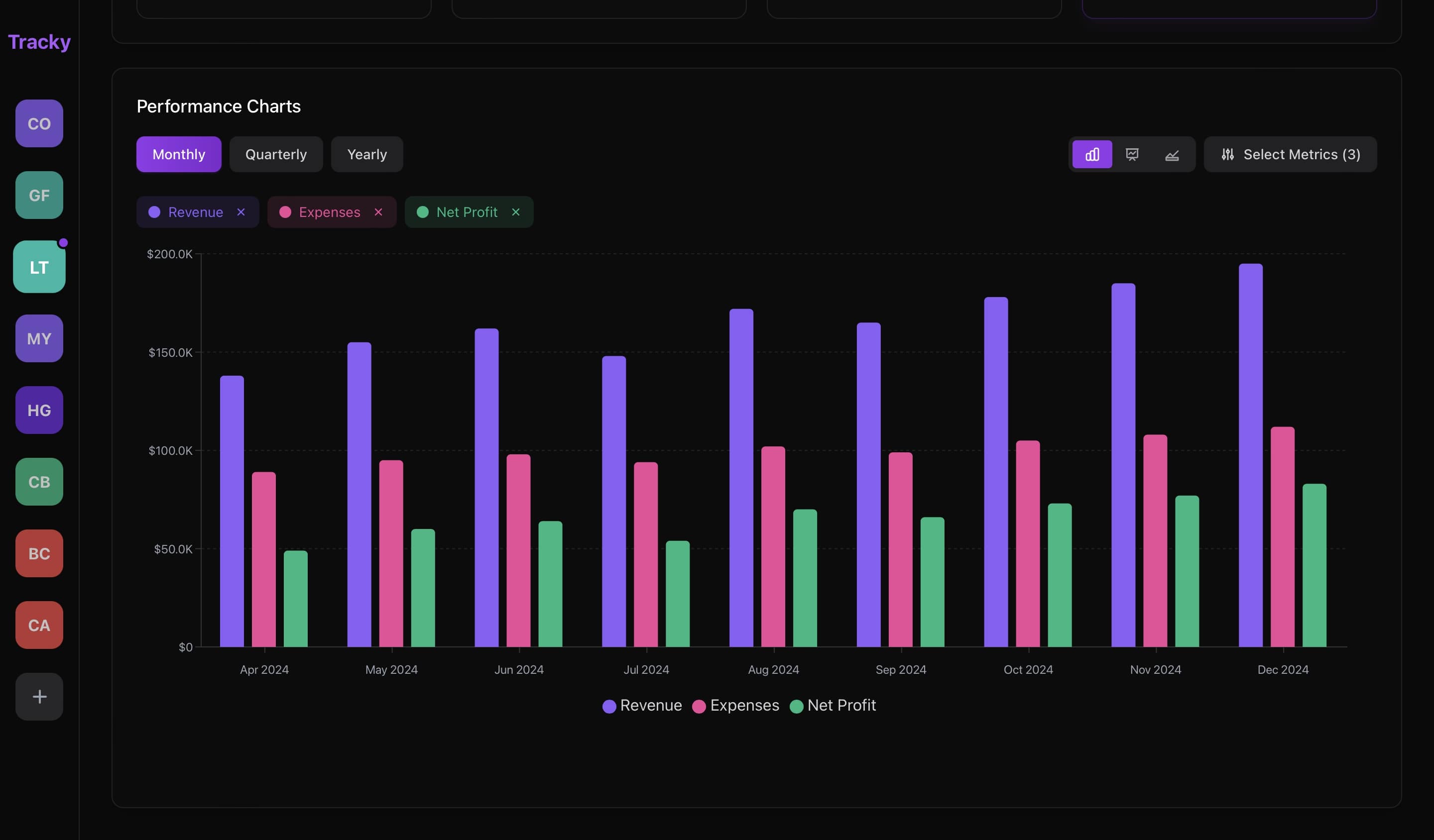The image size is (1434, 840).
Task: Remove the Revenue metric chip
Action: (240, 211)
